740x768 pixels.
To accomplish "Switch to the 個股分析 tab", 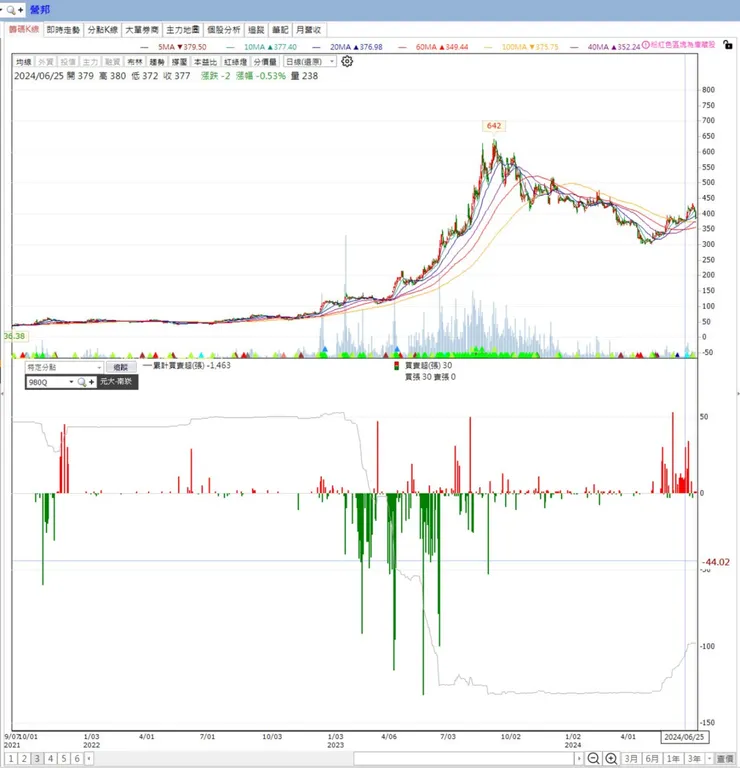I will (x=223, y=29).
